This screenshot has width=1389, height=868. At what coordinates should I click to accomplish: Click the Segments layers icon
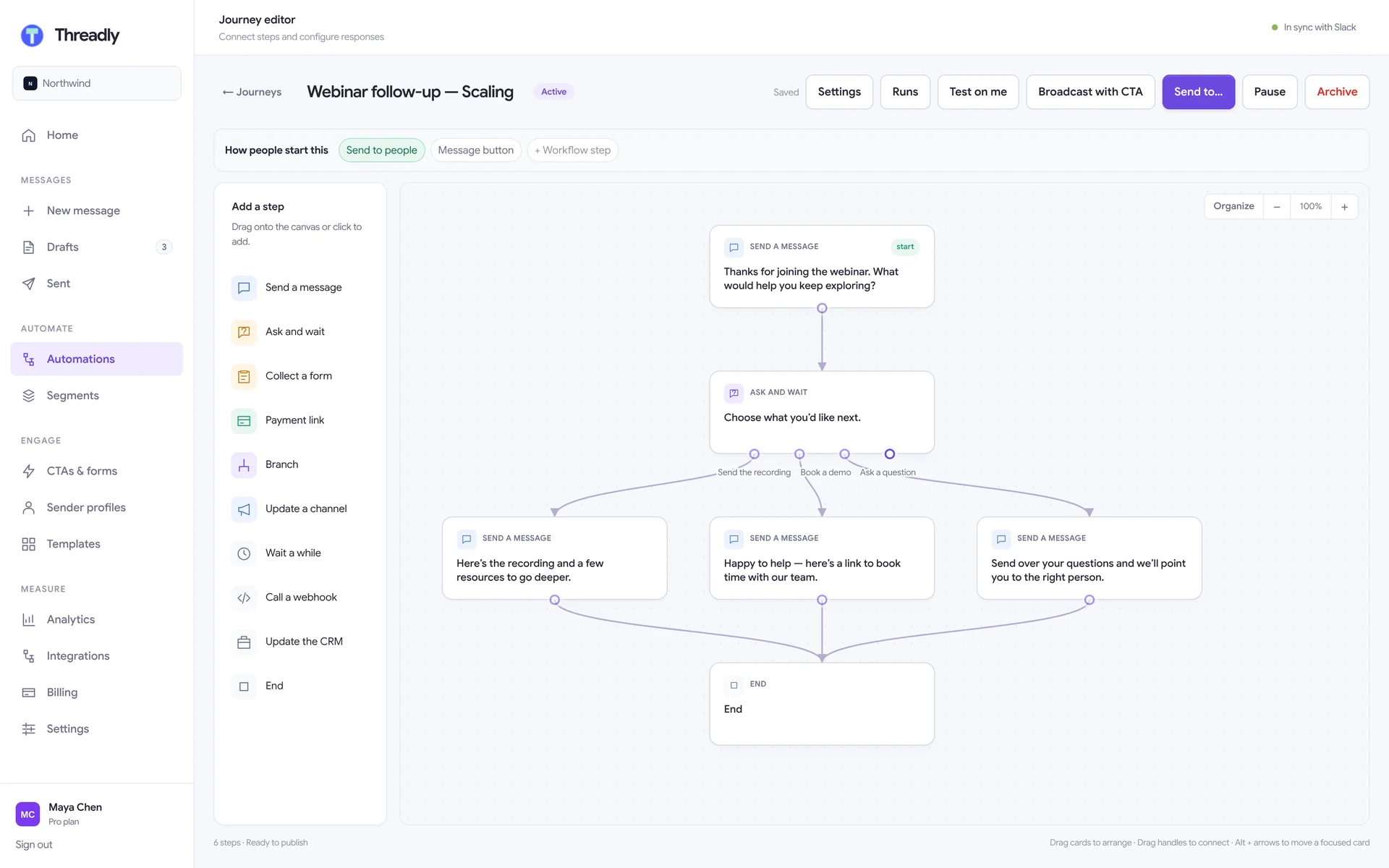(x=29, y=396)
